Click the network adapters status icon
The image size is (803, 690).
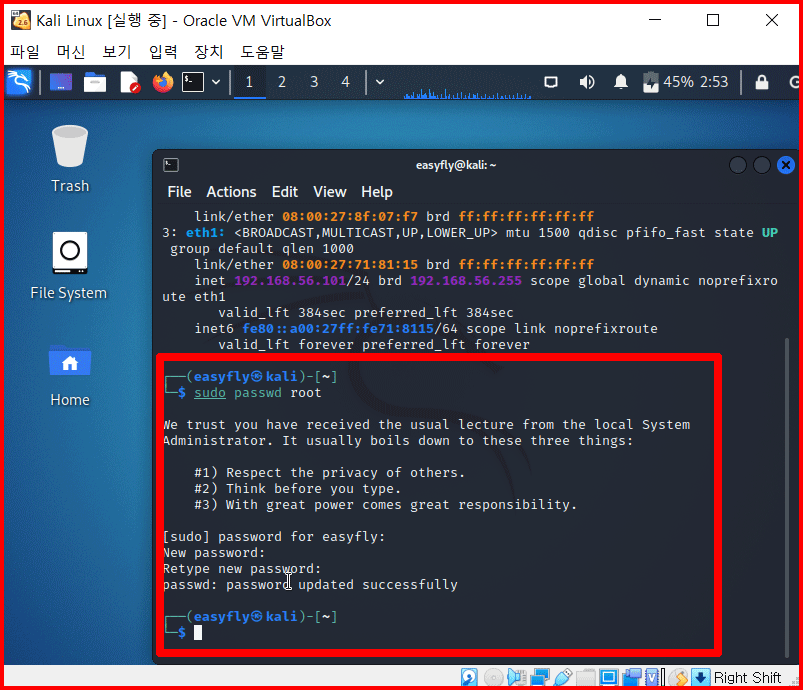[x=540, y=678]
